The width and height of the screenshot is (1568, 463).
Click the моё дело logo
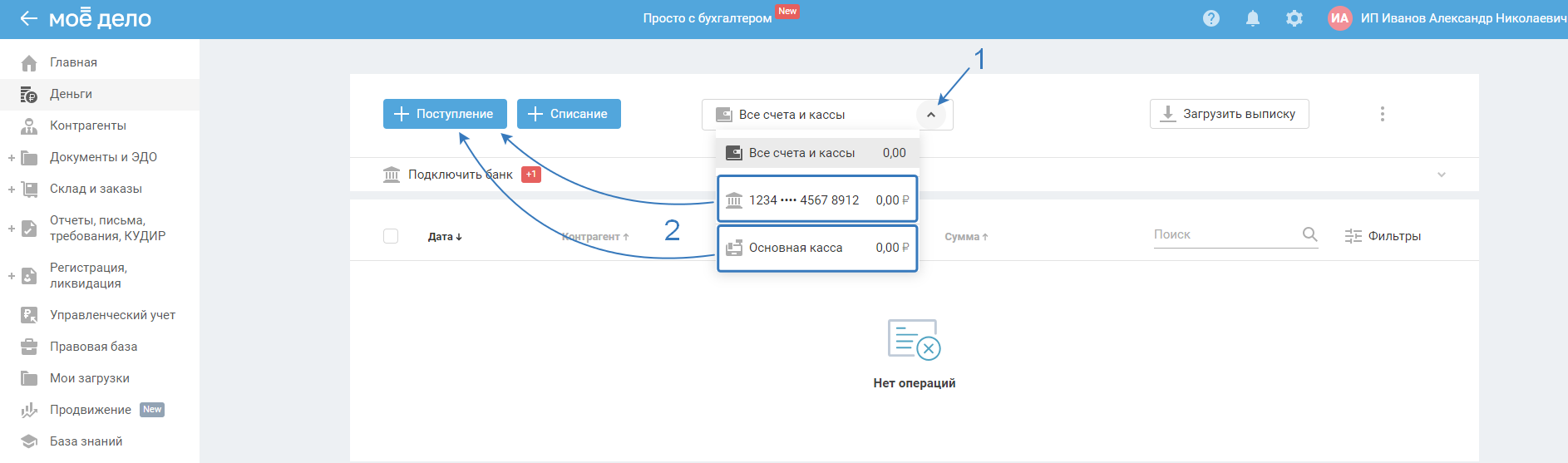click(x=100, y=17)
